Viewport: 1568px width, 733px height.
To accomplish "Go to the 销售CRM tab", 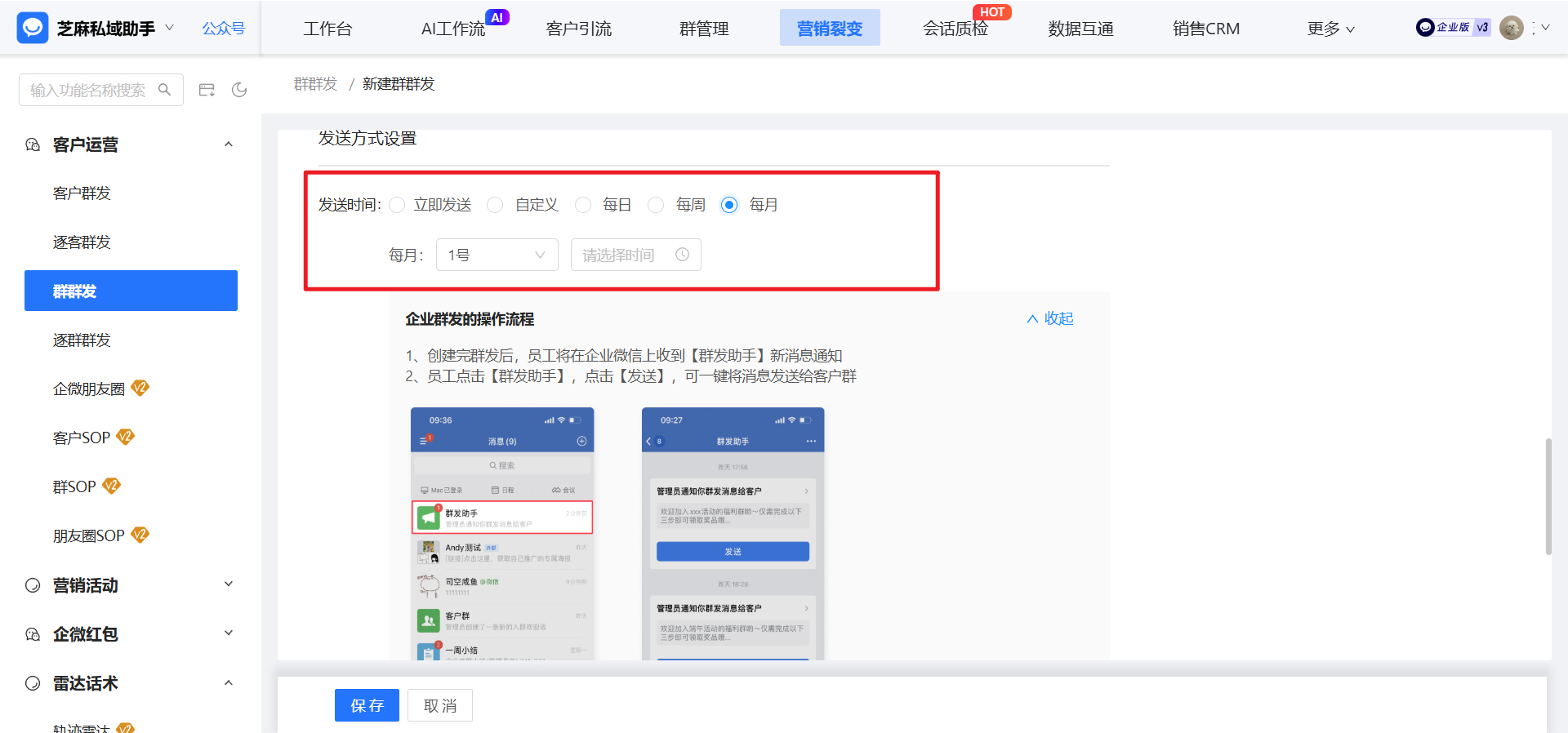I will (1206, 29).
